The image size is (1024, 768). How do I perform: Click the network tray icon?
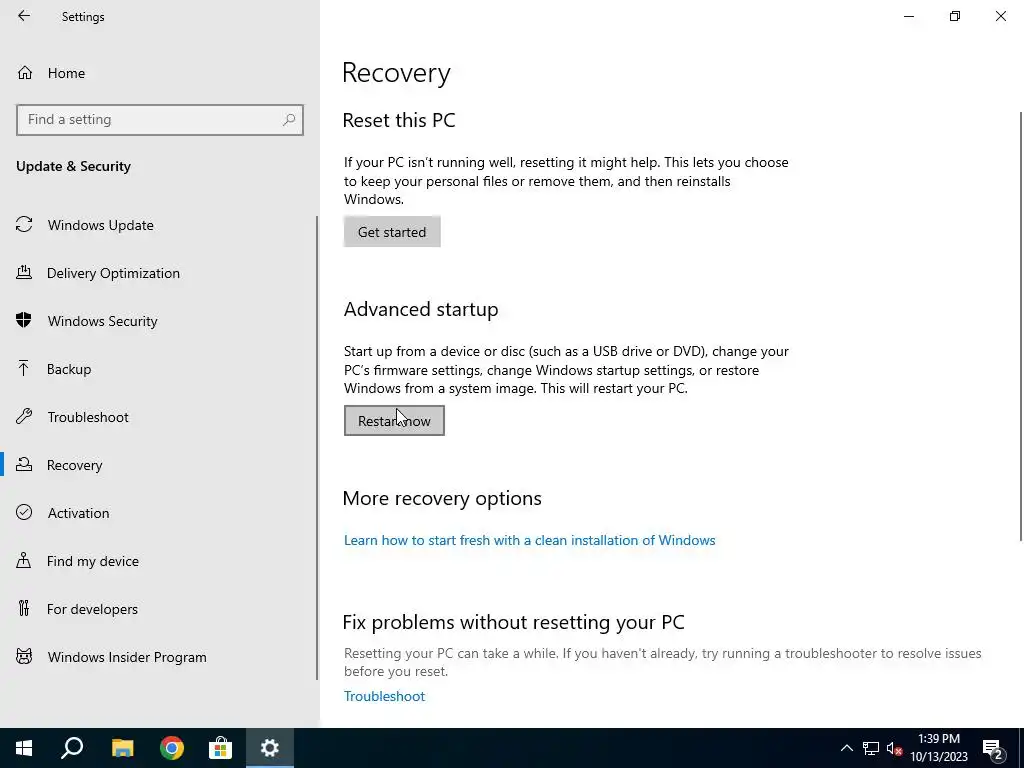click(871, 748)
